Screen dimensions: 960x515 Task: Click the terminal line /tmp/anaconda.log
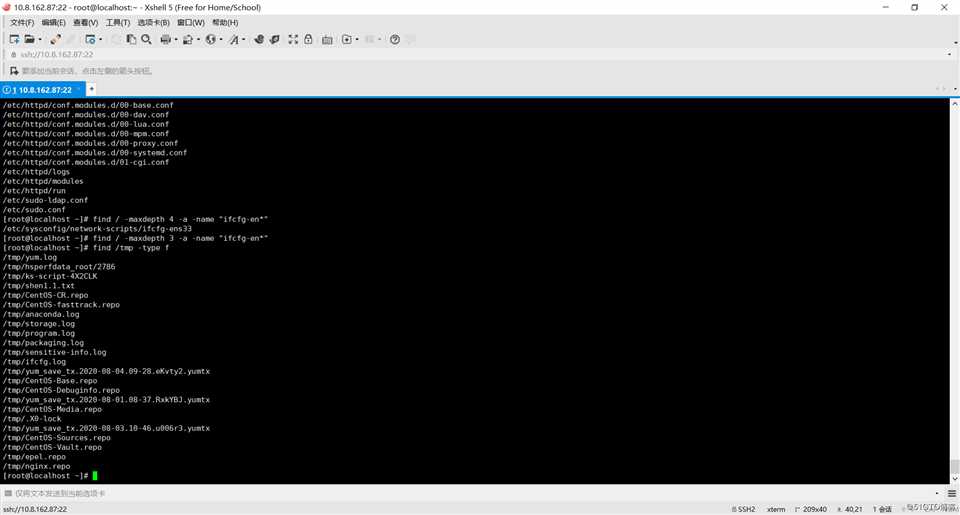[x=41, y=314]
